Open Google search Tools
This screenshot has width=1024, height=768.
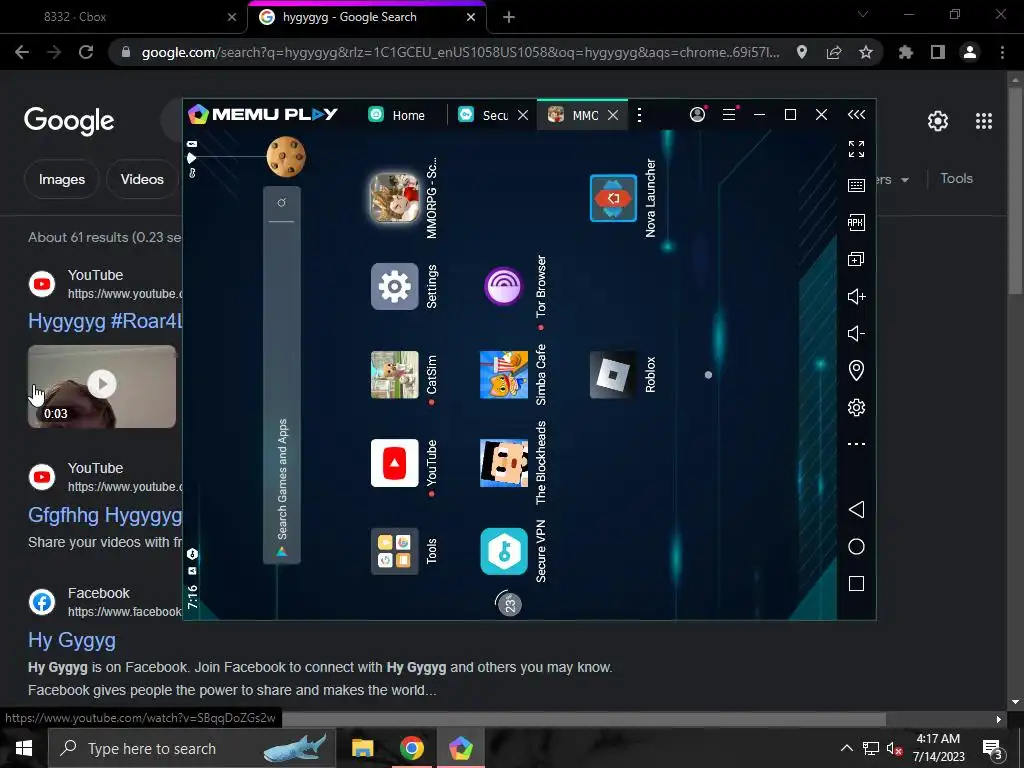956,178
